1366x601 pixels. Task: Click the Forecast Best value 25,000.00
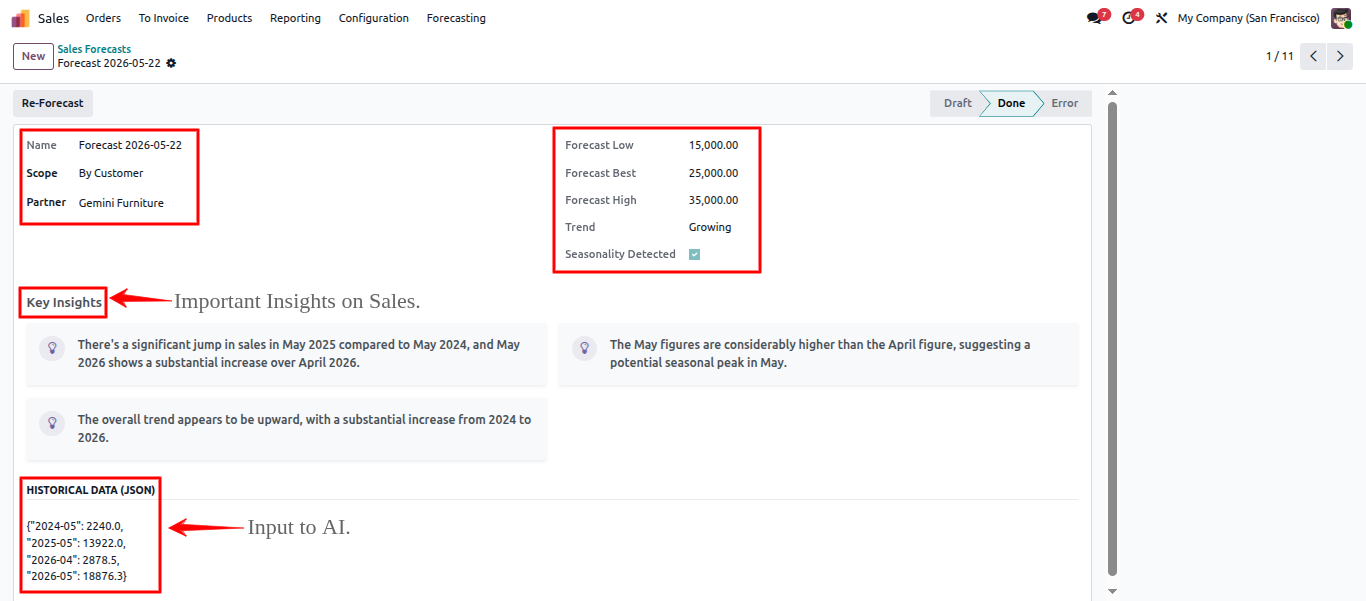(x=714, y=173)
